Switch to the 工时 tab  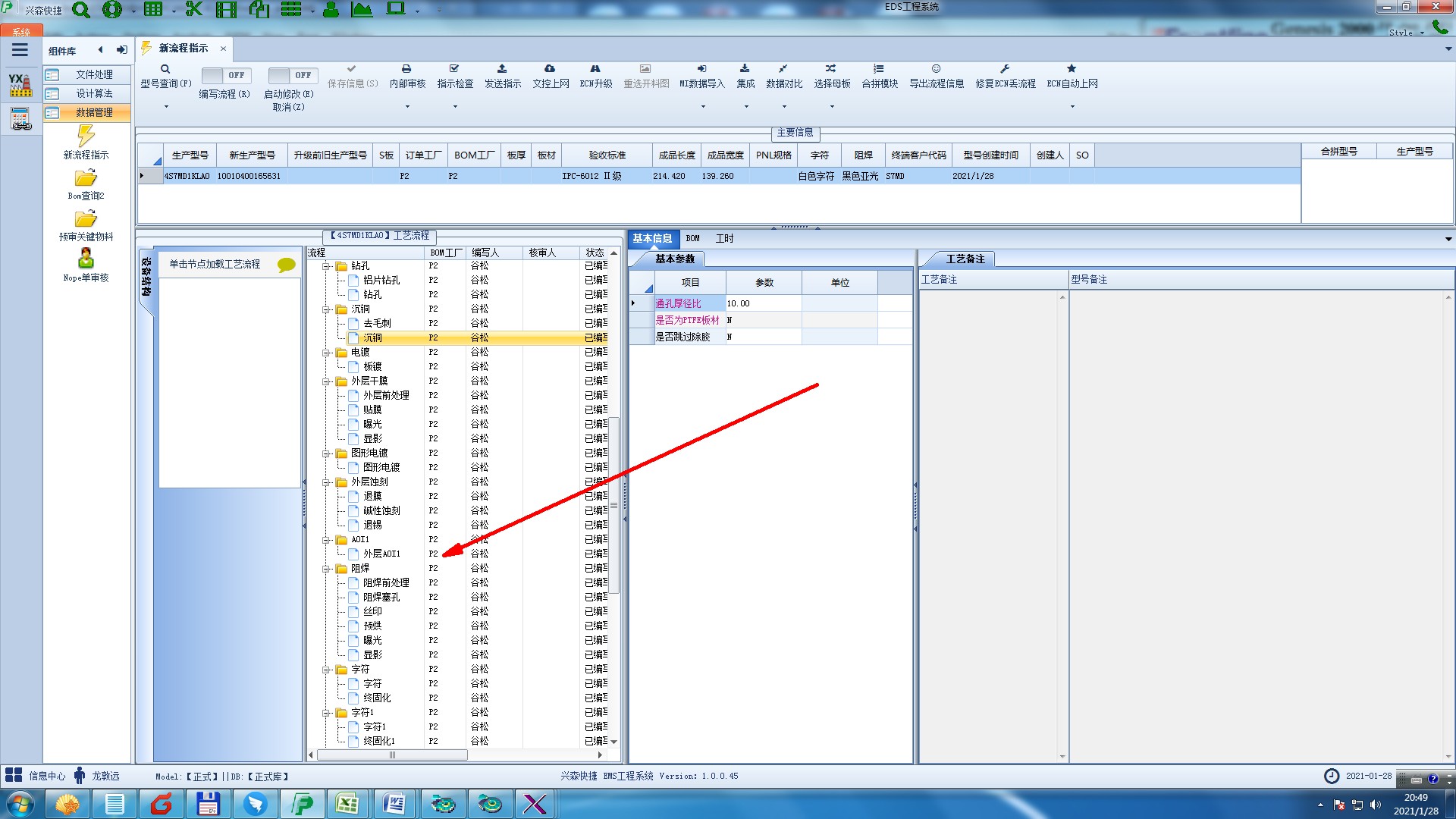tap(724, 238)
